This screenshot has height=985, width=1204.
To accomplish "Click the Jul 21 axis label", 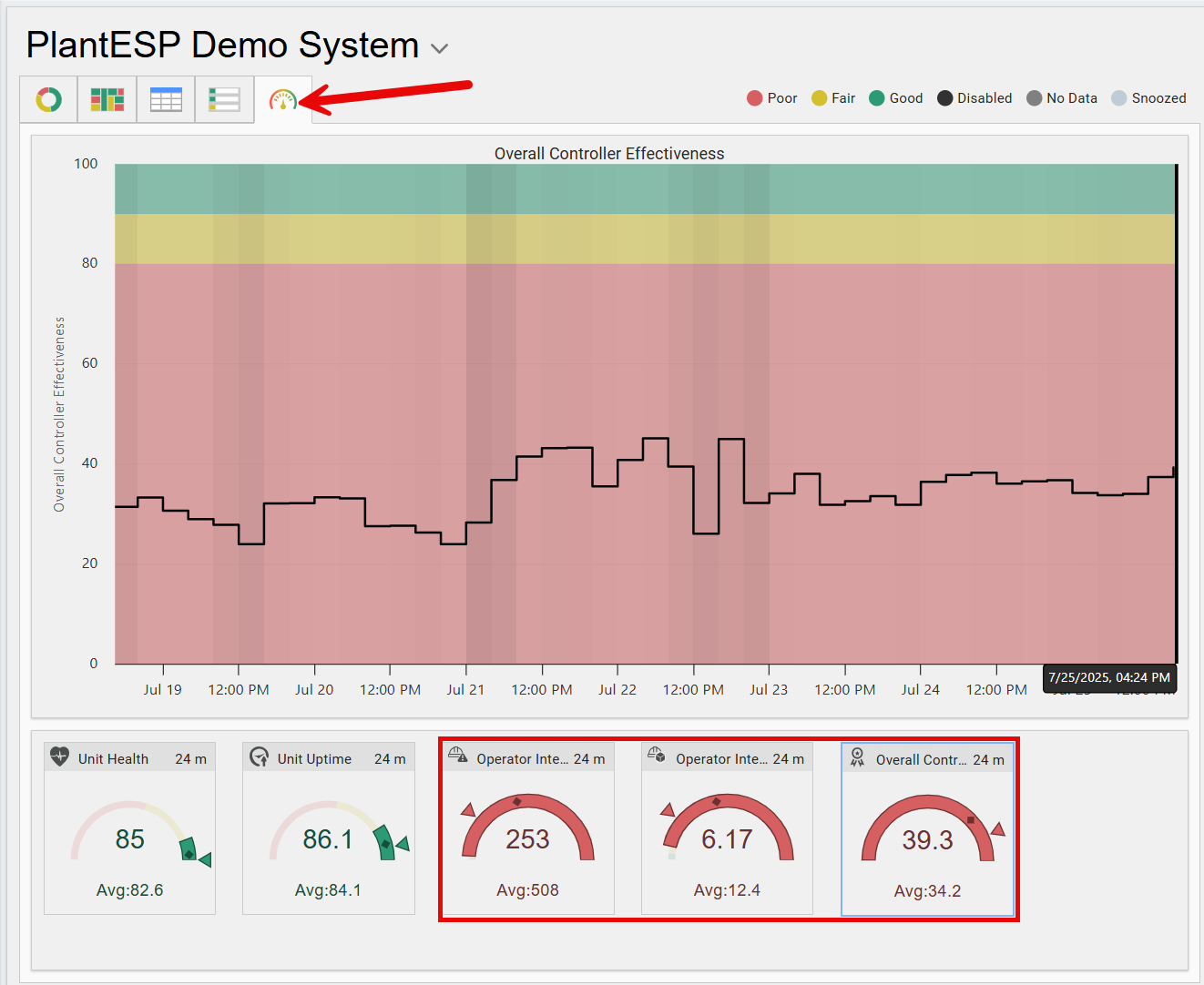I will [x=465, y=690].
